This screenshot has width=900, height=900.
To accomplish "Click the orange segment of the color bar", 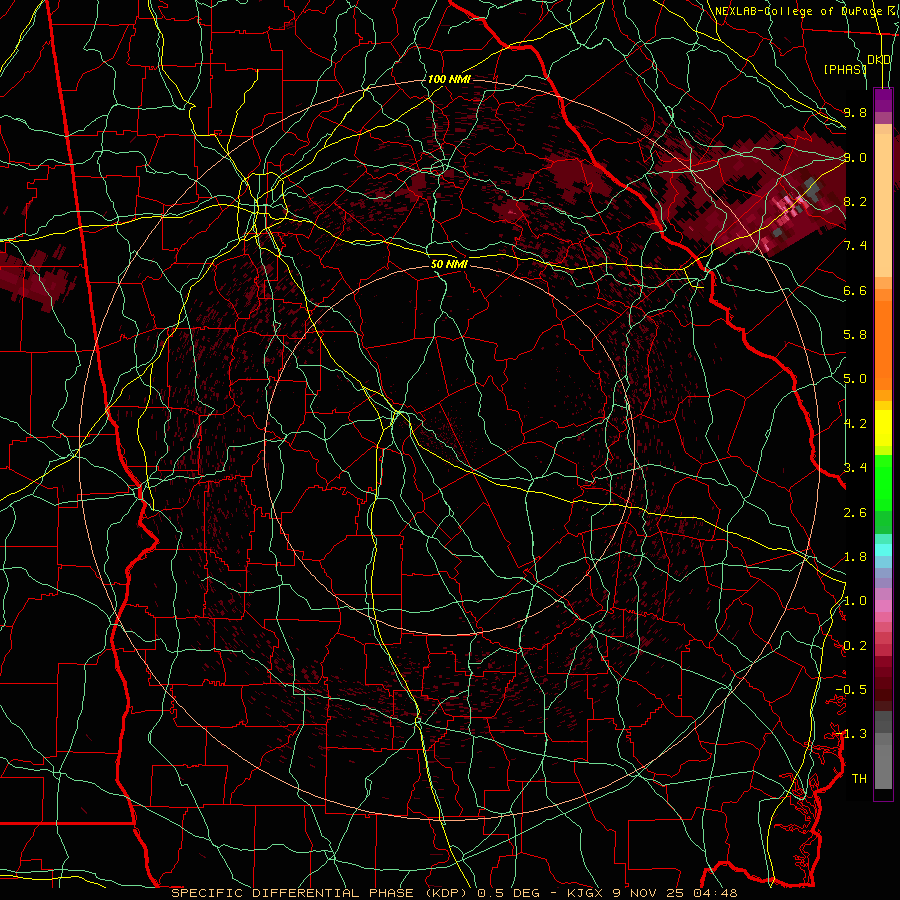I will click(x=883, y=342).
